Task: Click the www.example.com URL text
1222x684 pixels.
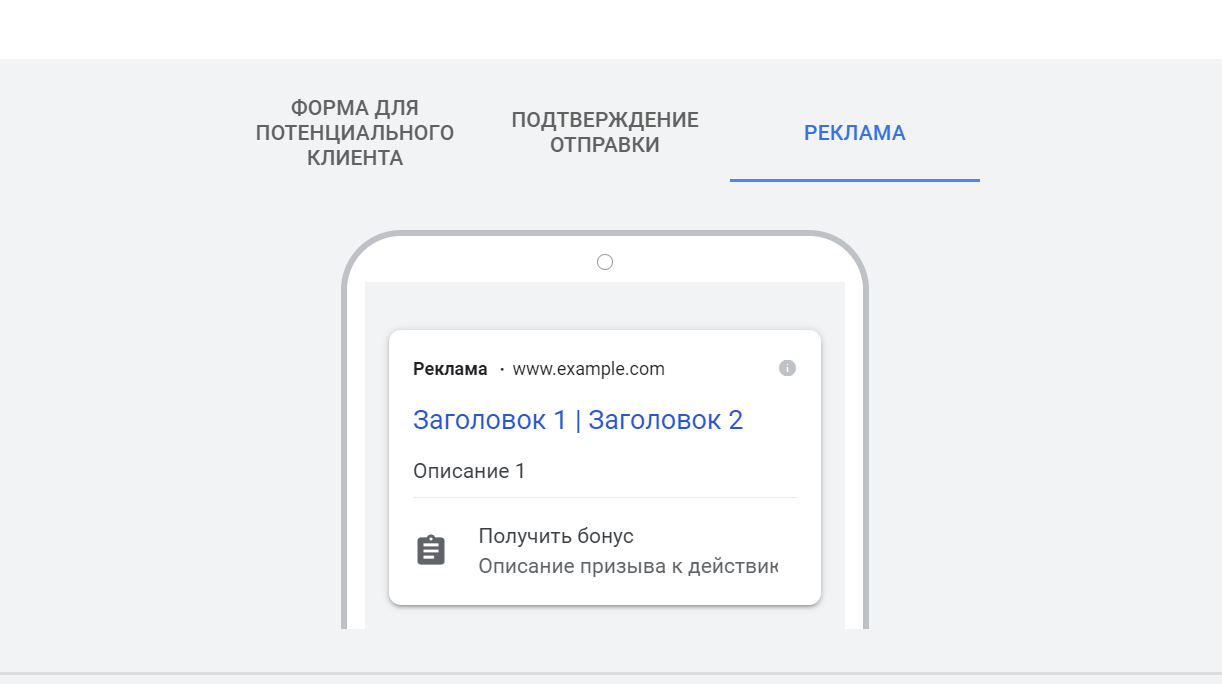Action: [x=588, y=369]
